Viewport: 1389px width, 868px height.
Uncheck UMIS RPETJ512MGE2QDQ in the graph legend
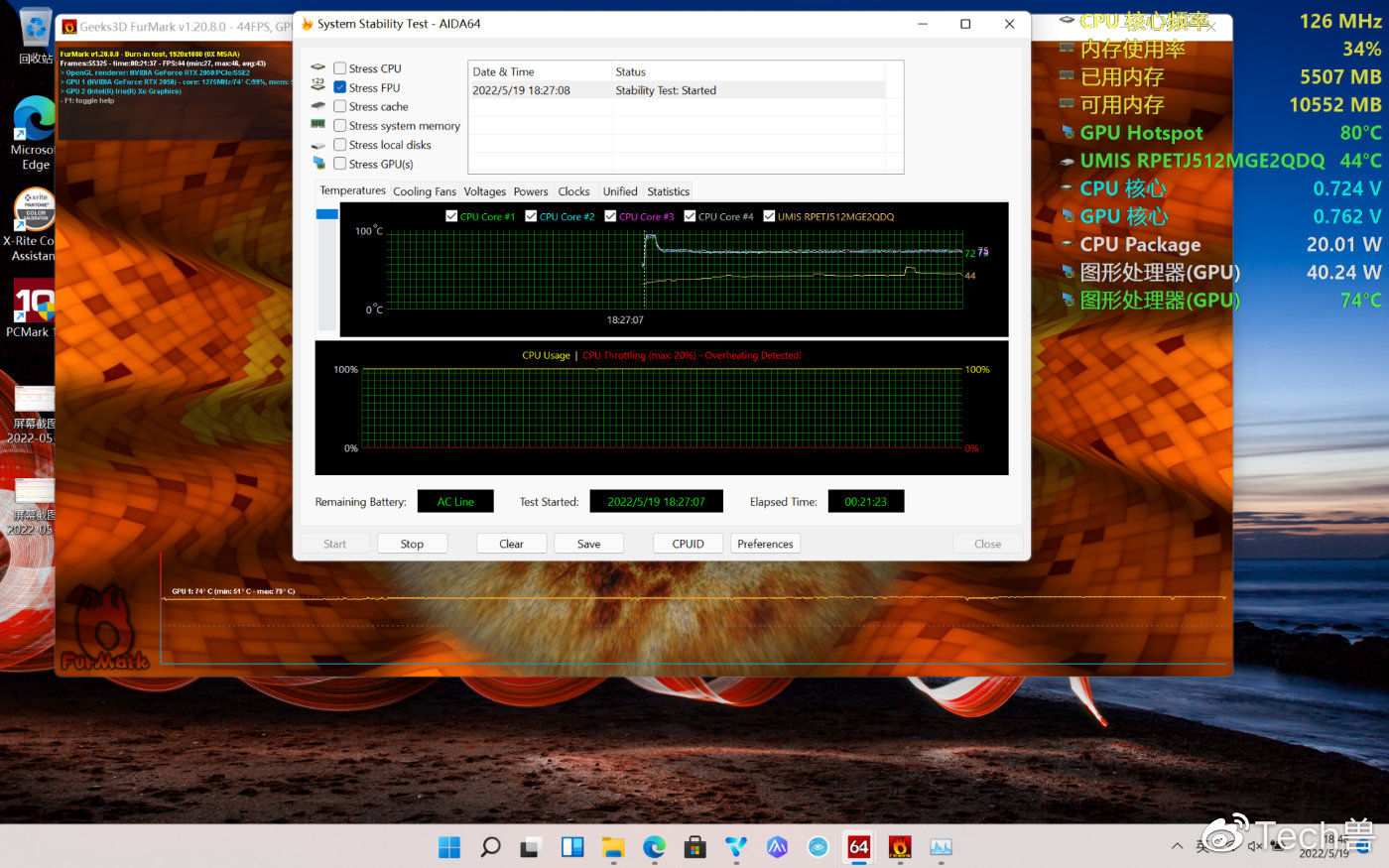(x=769, y=216)
